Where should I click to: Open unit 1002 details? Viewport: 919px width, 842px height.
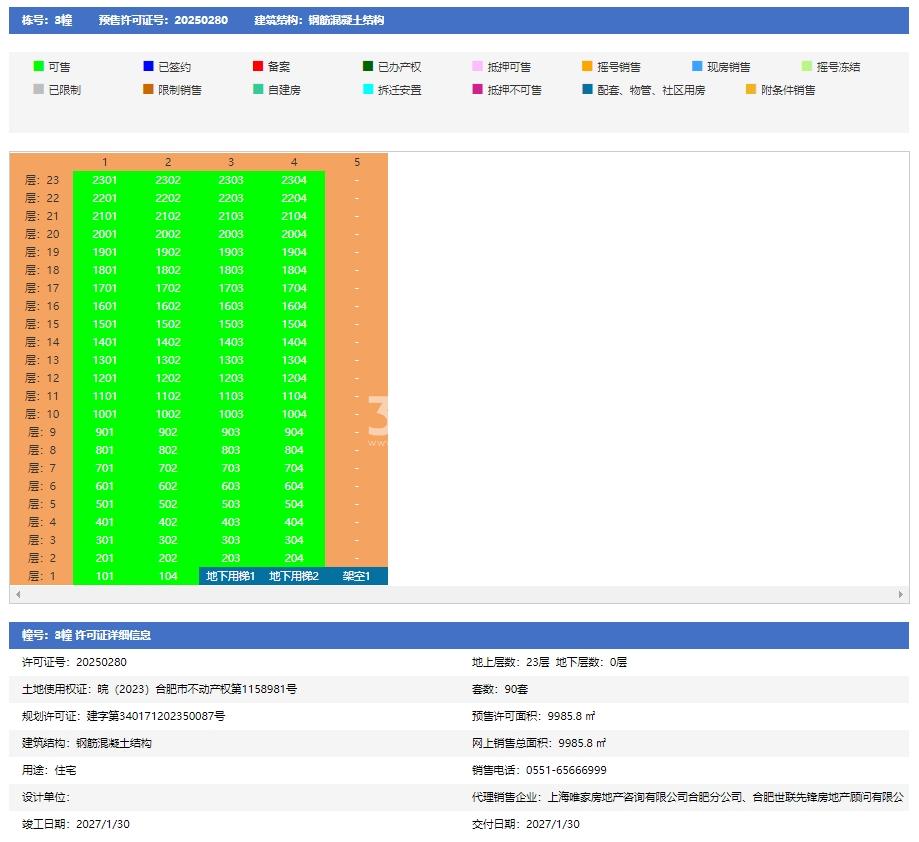click(x=168, y=414)
